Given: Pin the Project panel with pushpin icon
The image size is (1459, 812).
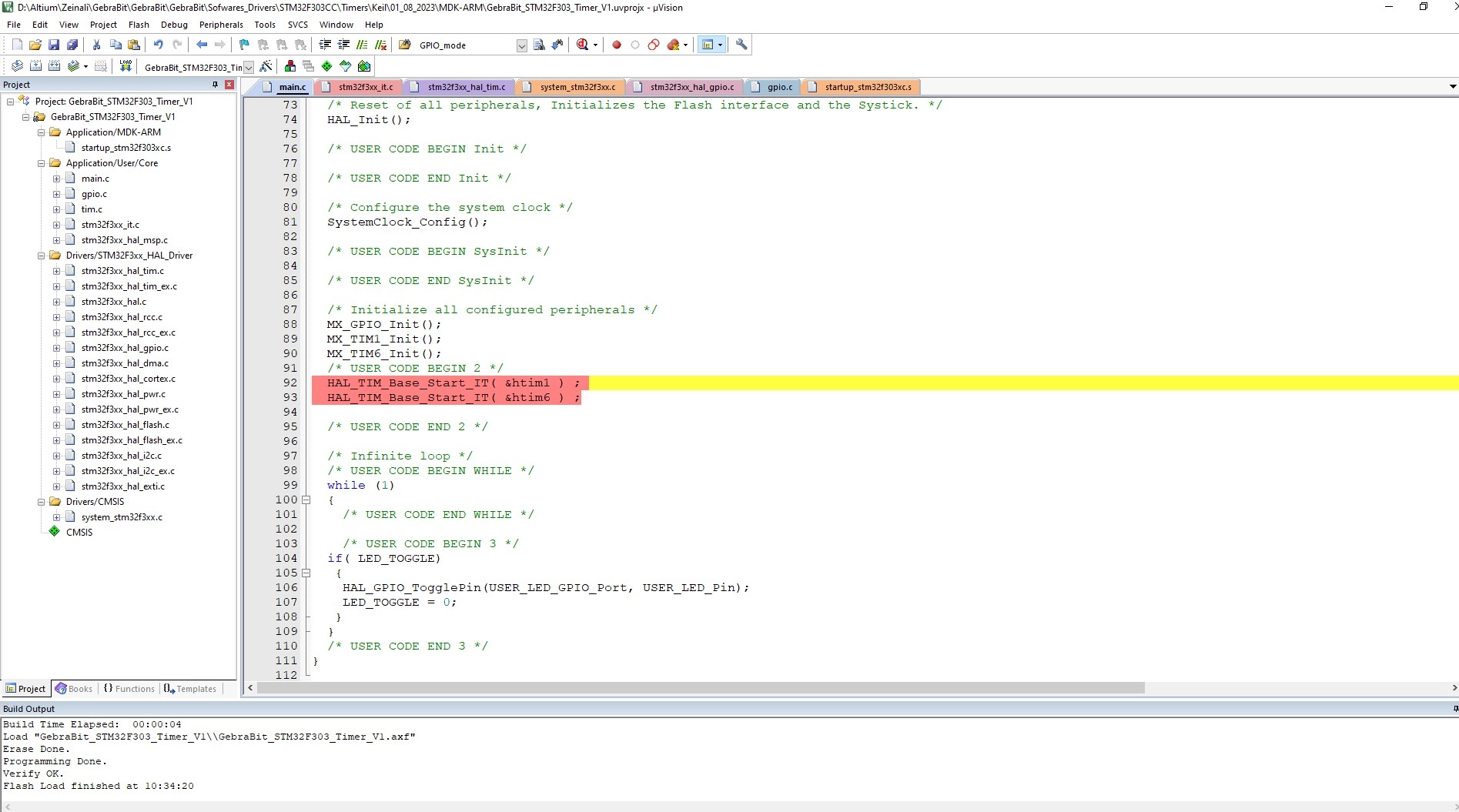Looking at the screenshot, I should point(215,85).
